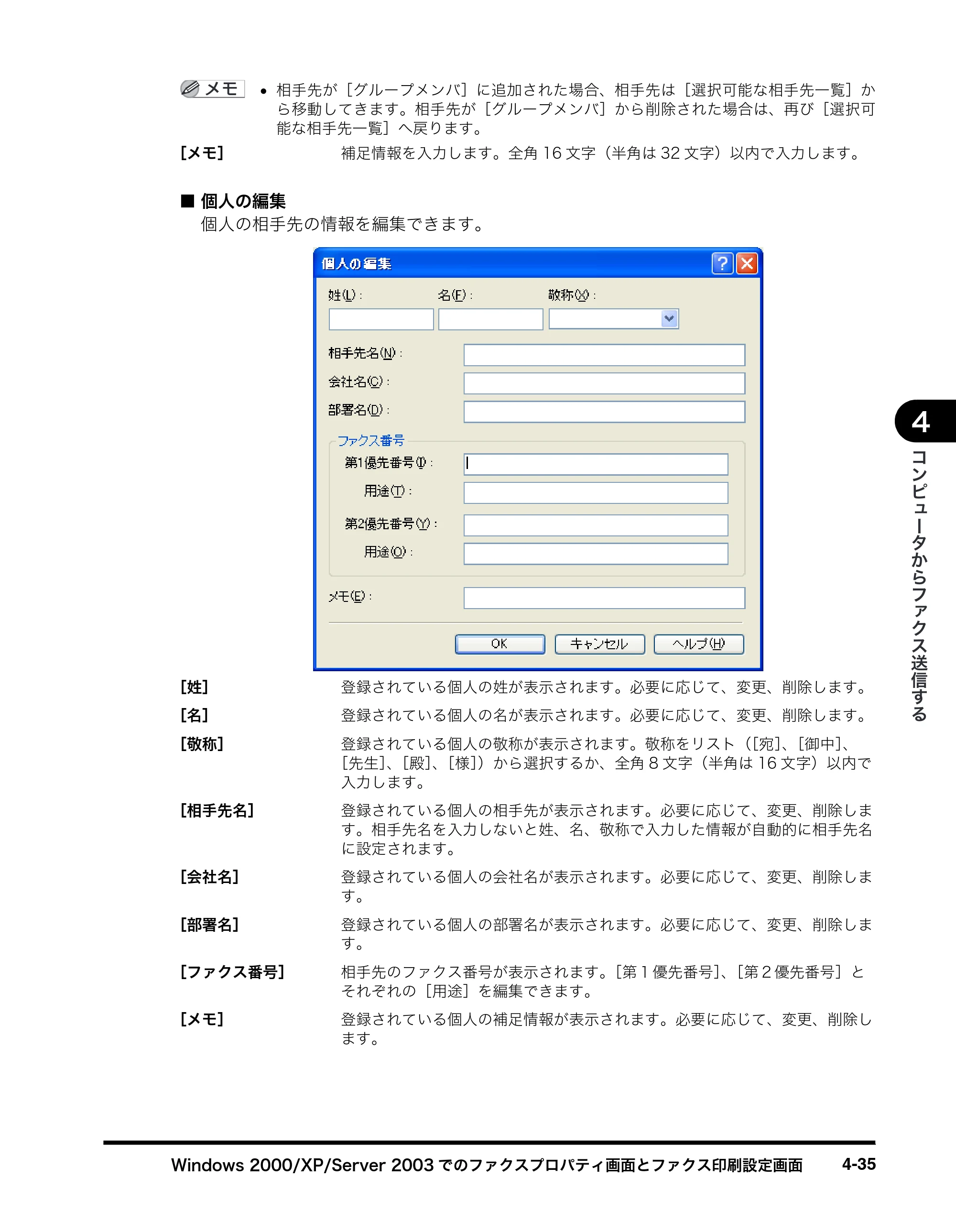Screen dimensions: 956x1232
Task: Focus the 相手先名(N) text field
Action: (604, 355)
